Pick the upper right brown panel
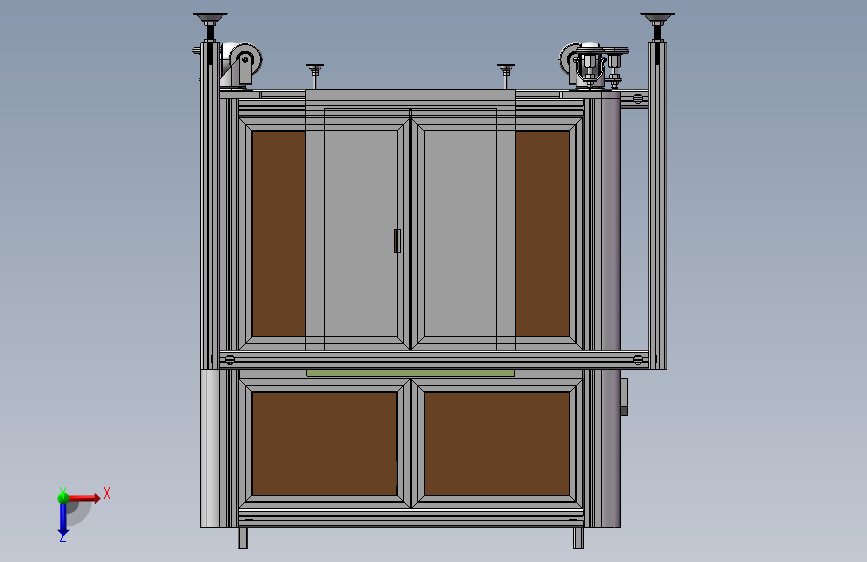Viewport: 867px width, 562px height. pos(542,233)
